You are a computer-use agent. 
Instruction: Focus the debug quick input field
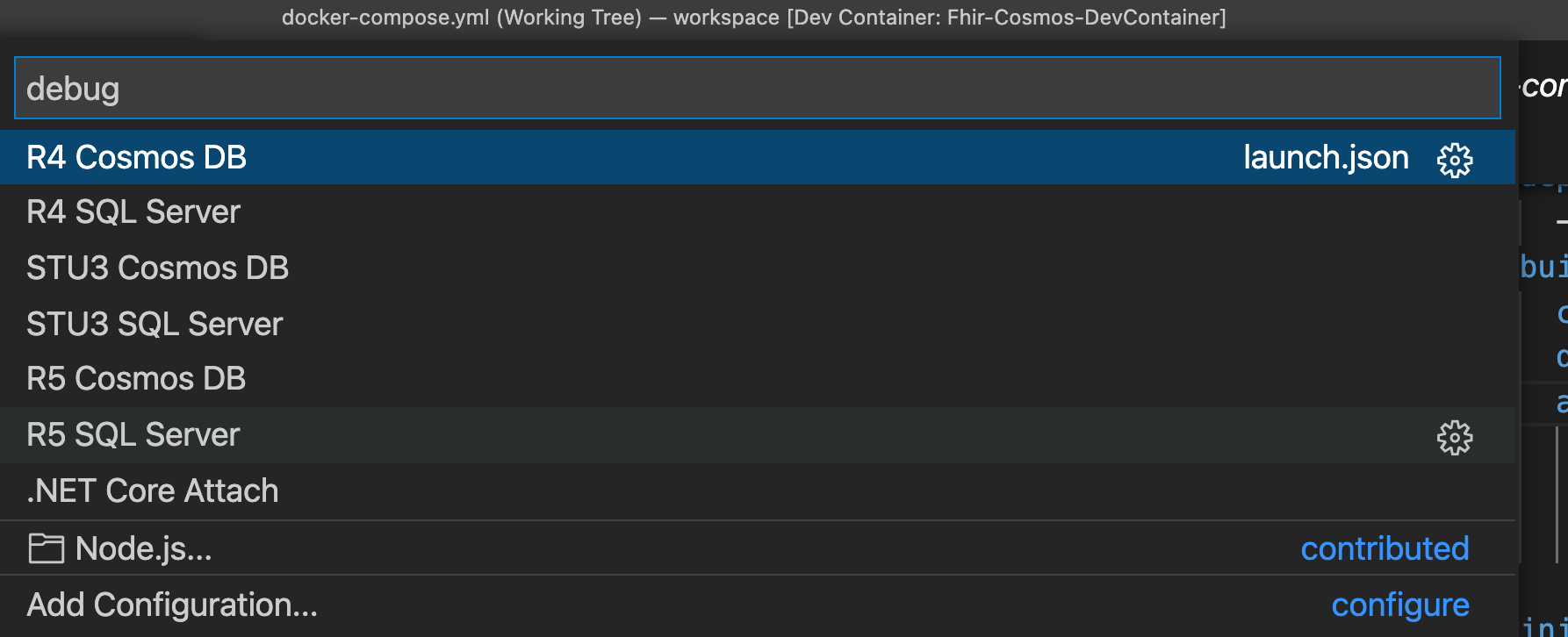point(758,88)
